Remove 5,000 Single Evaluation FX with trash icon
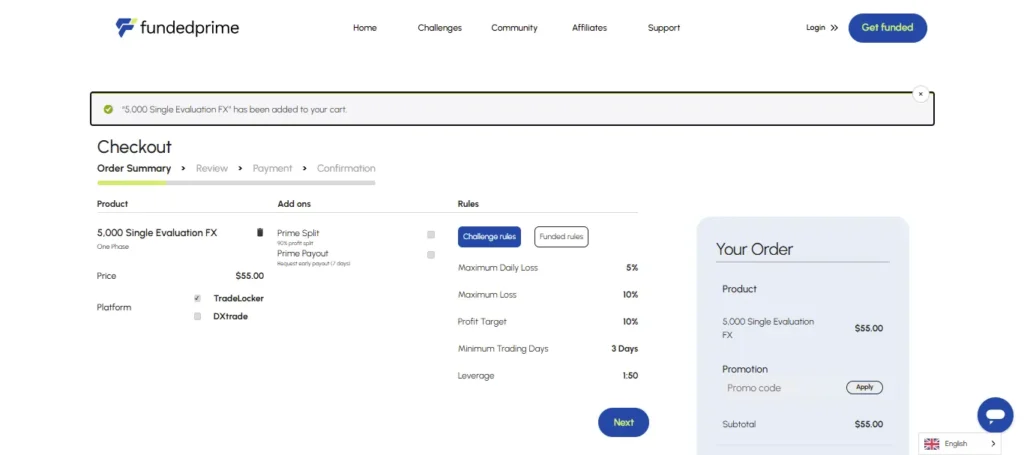This screenshot has height=455, width=1024. pos(260,232)
